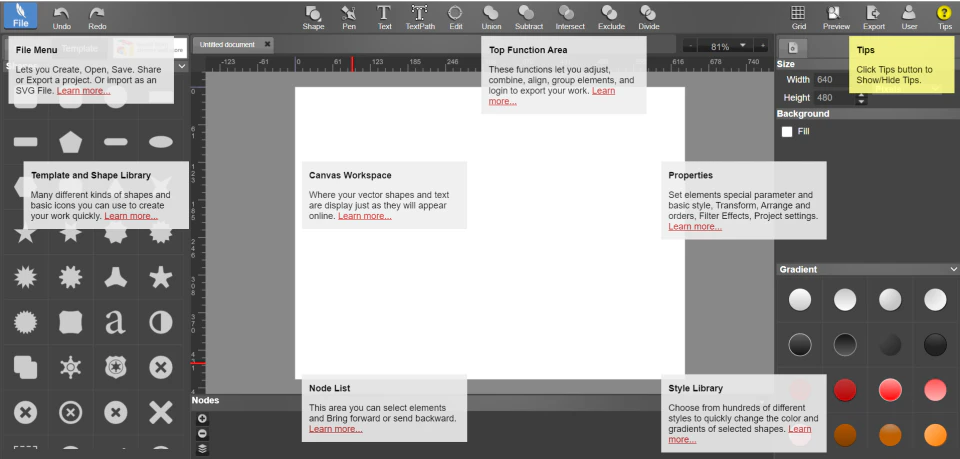Hide tips with the Tips button
This screenshot has height=459, width=960.
click(x=945, y=18)
